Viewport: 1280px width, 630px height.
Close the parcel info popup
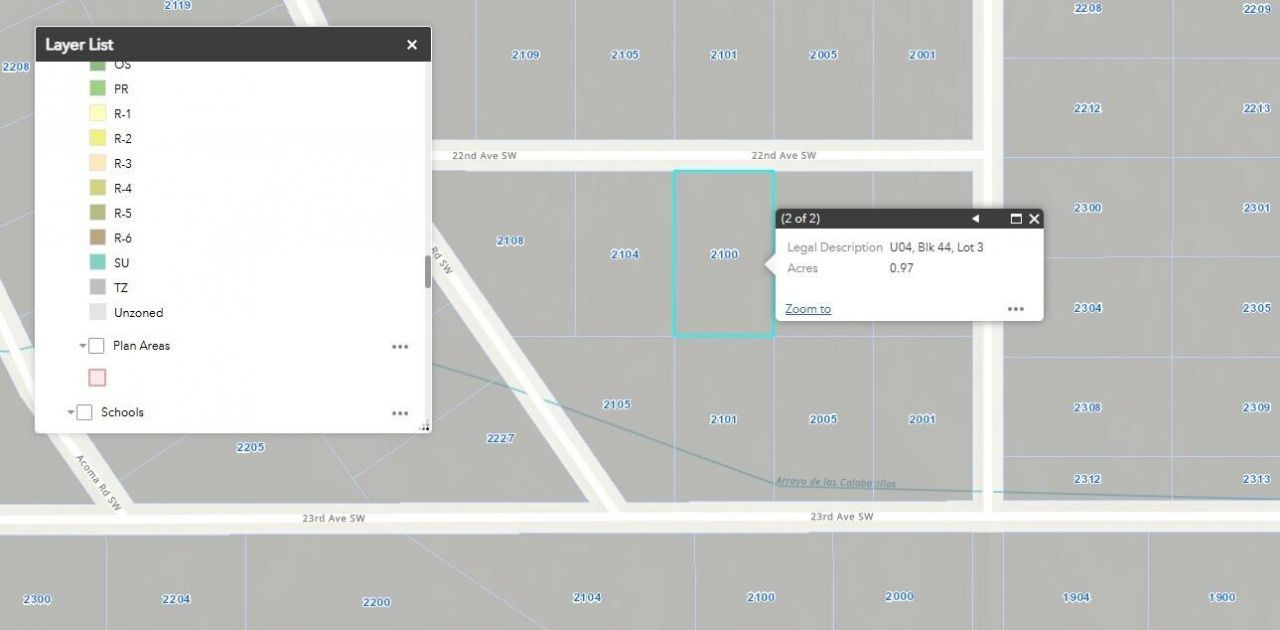1034,218
